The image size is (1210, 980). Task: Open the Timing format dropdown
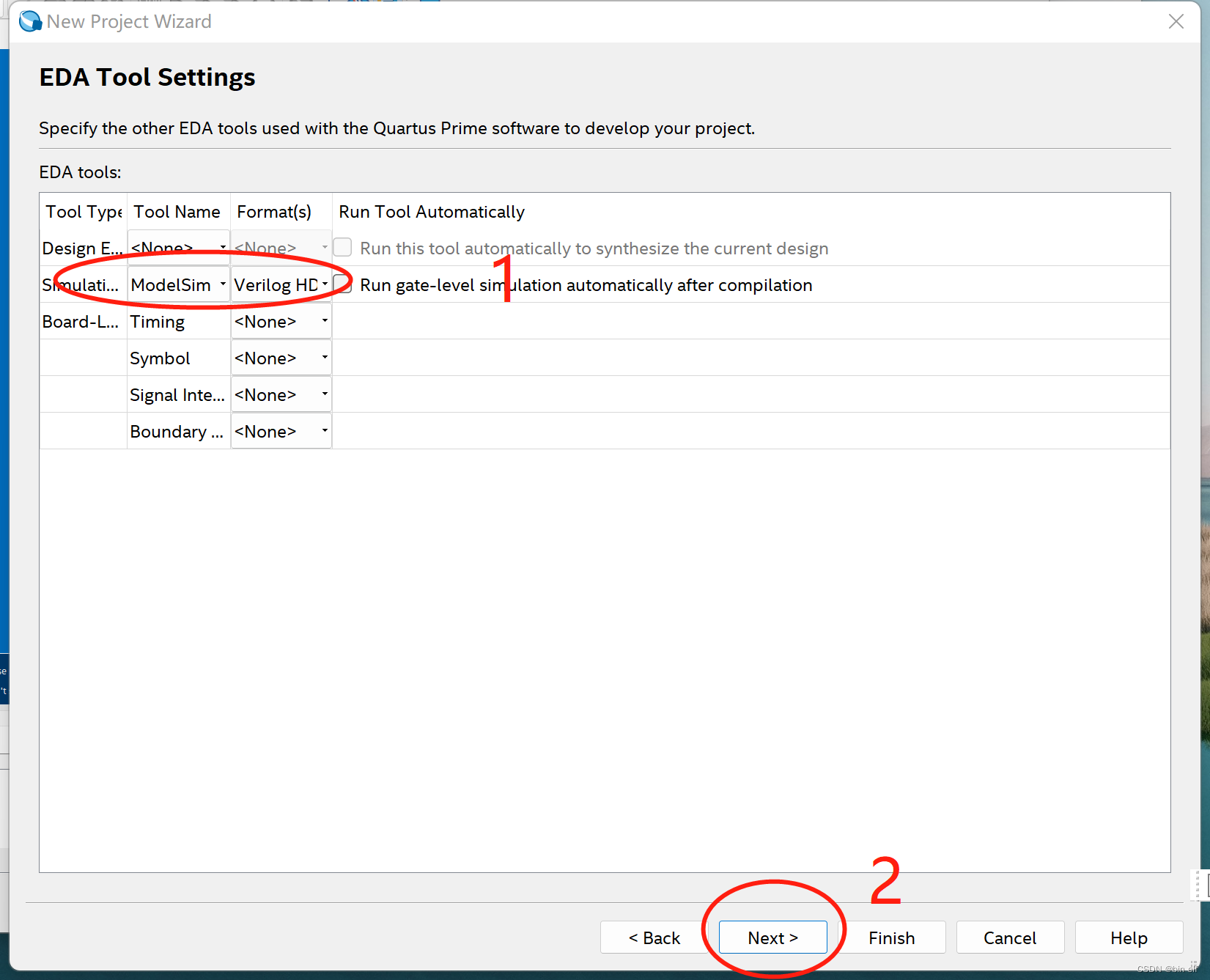[281, 321]
